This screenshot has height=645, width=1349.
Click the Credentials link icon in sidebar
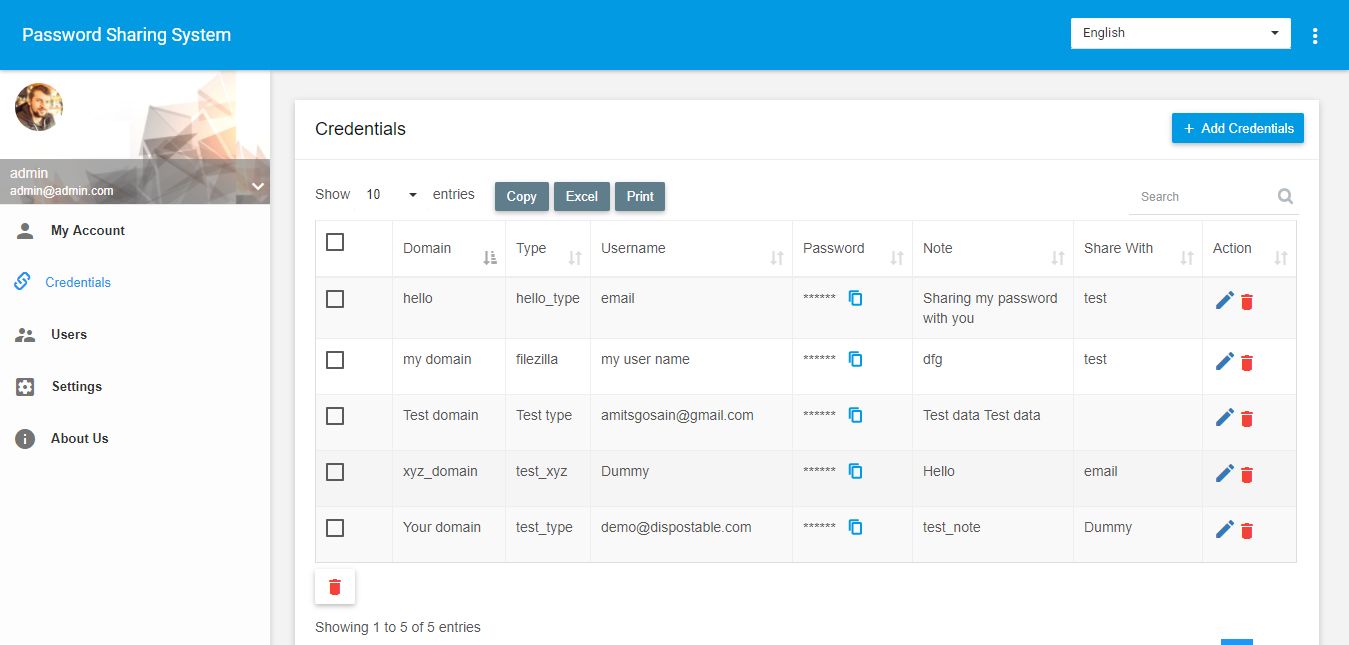pos(22,282)
